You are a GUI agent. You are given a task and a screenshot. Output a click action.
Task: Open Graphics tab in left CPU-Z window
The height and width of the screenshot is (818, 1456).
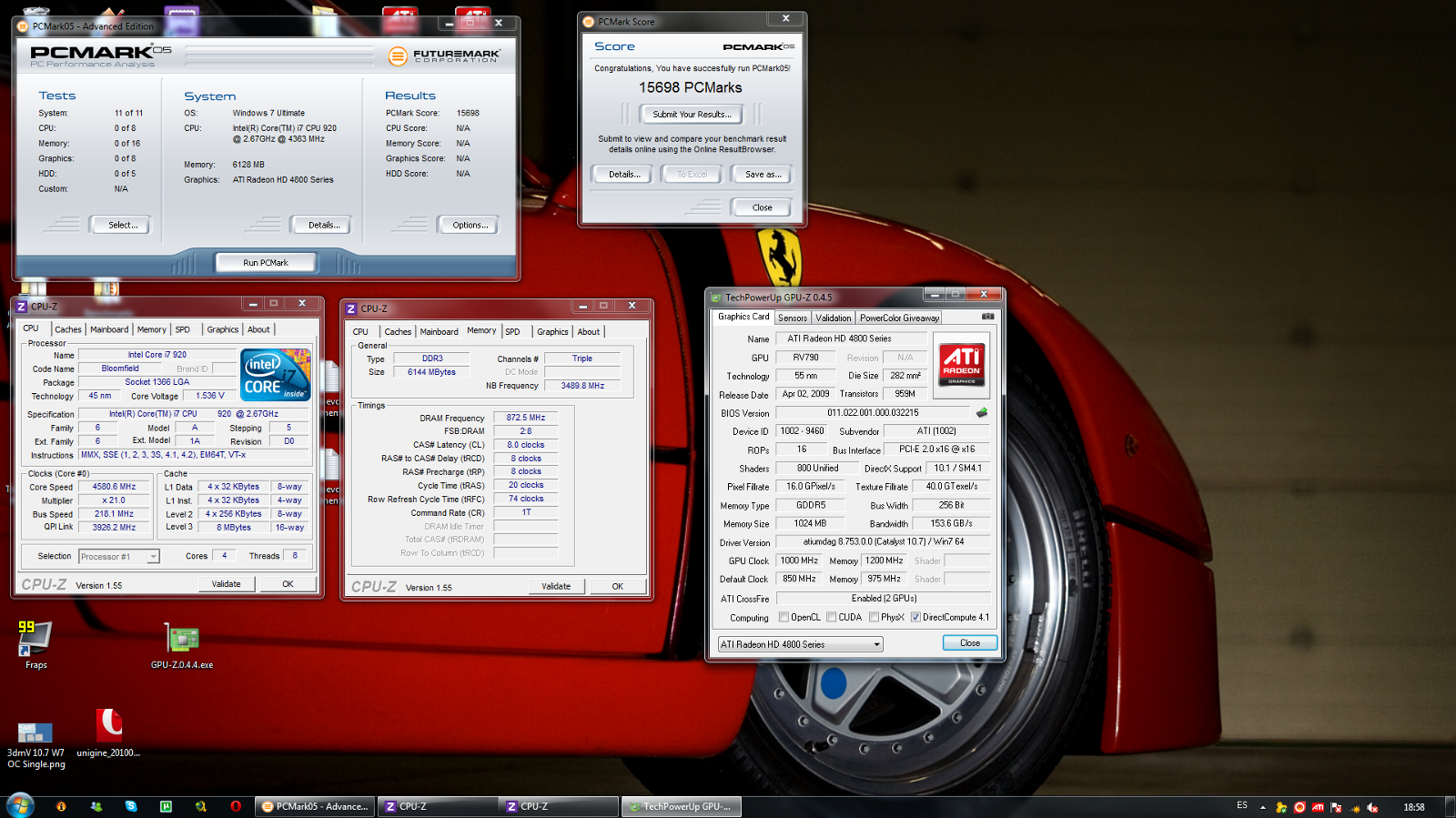tap(222, 329)
